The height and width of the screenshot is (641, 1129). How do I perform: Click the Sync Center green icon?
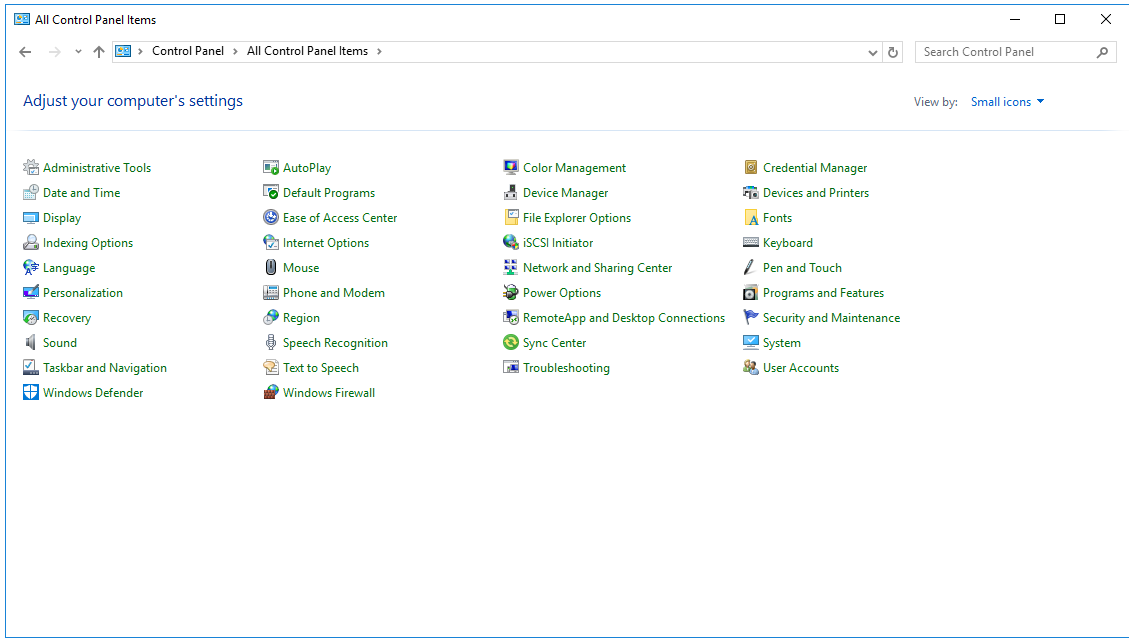(511, 343)
